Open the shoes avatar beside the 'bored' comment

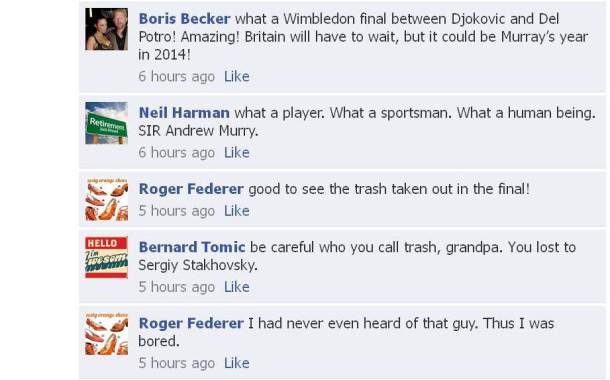pyautogui.click(x=107, y=334)
